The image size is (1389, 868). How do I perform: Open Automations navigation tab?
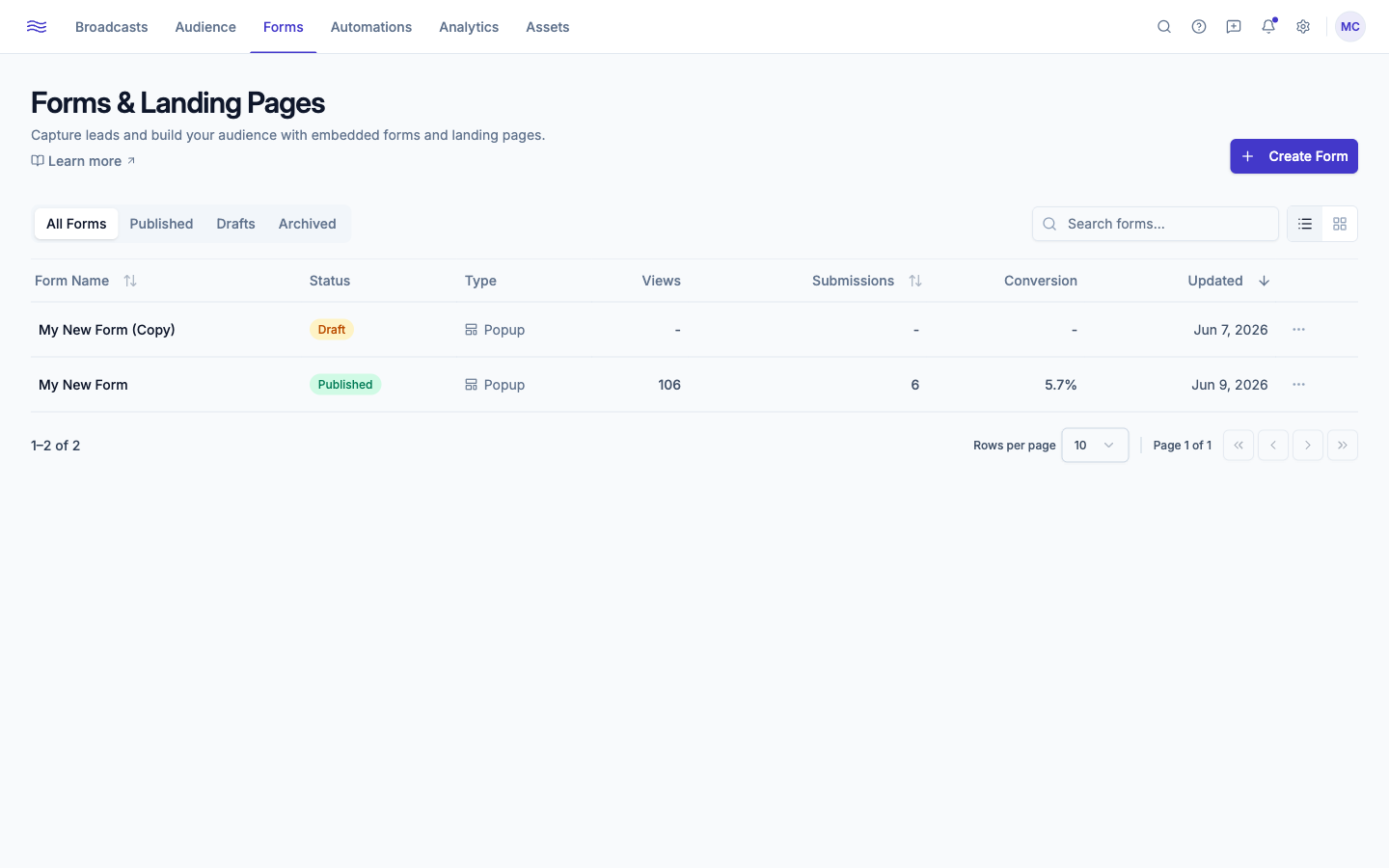tap(371, 27)
